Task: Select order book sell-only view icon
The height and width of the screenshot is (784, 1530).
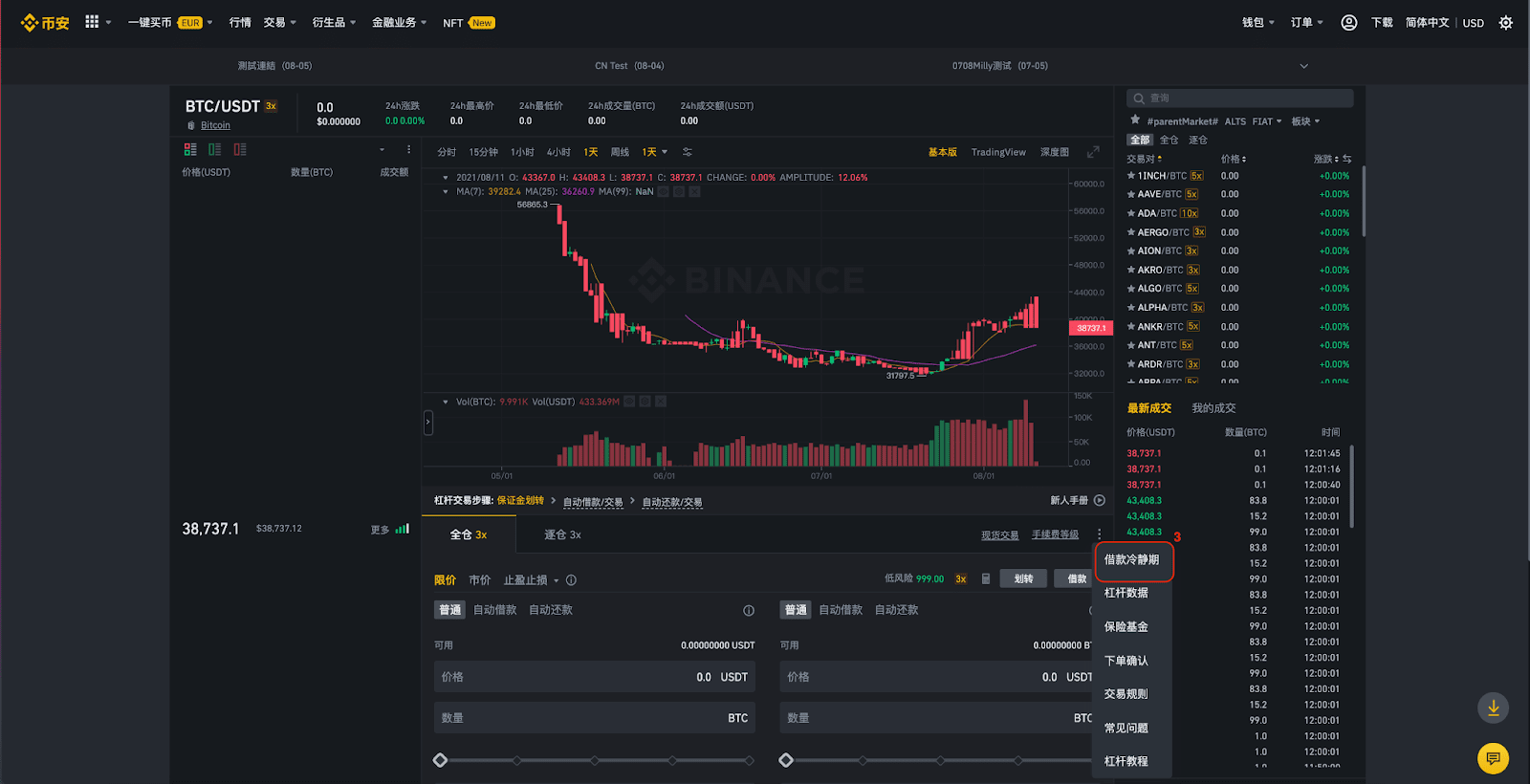Action: (x=240, y=149)
